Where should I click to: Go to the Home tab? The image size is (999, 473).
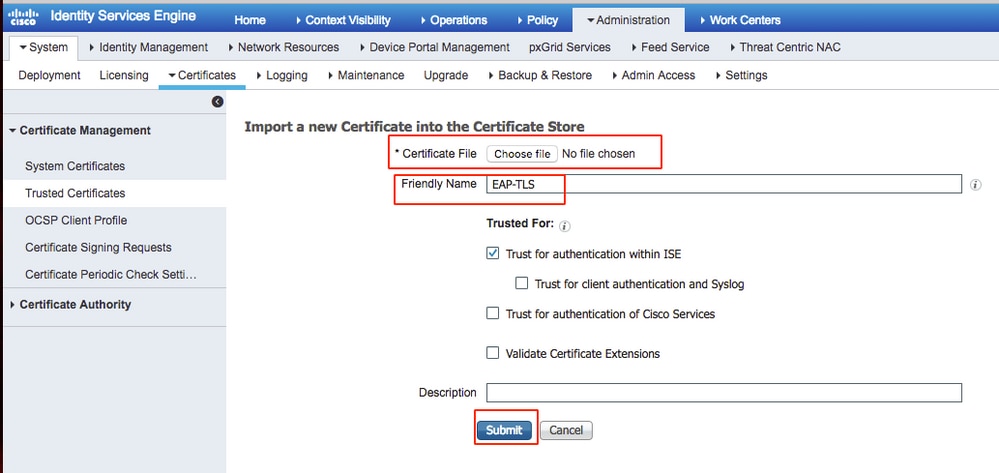250,20
